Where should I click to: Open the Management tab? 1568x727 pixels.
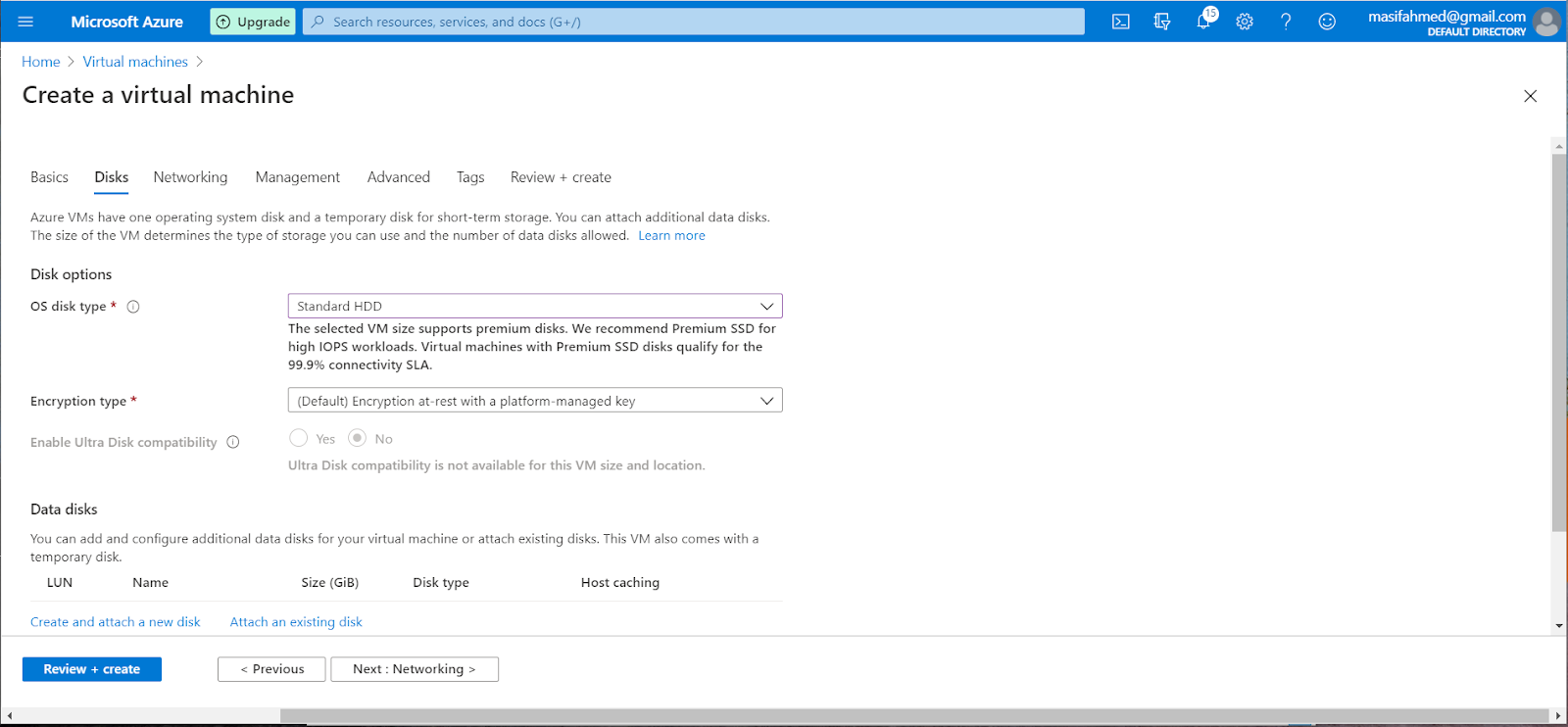pyautogui.click(x=298, y=177)
